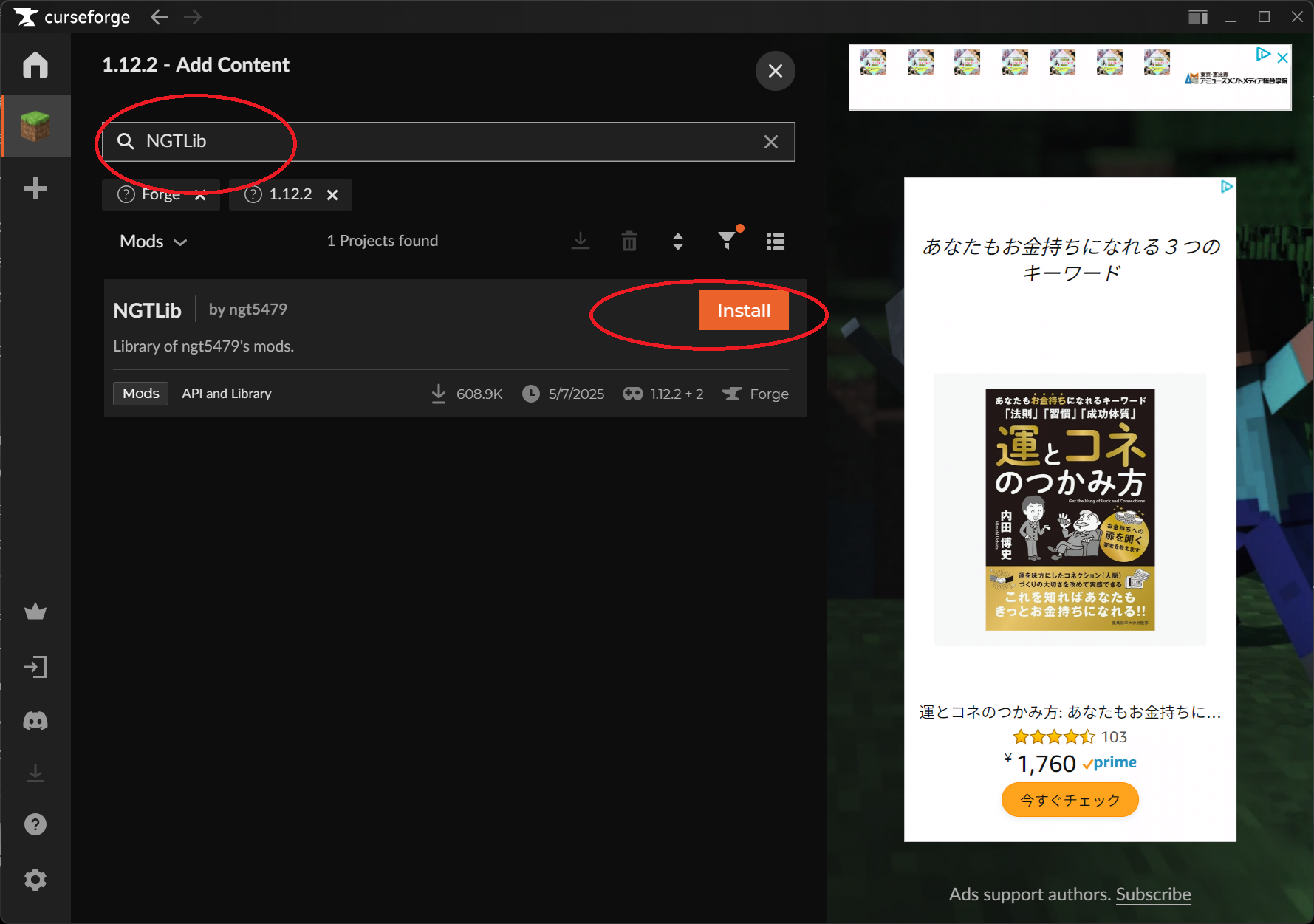
Task: Expand the Mods category dropdown
Action: [154, 242]
